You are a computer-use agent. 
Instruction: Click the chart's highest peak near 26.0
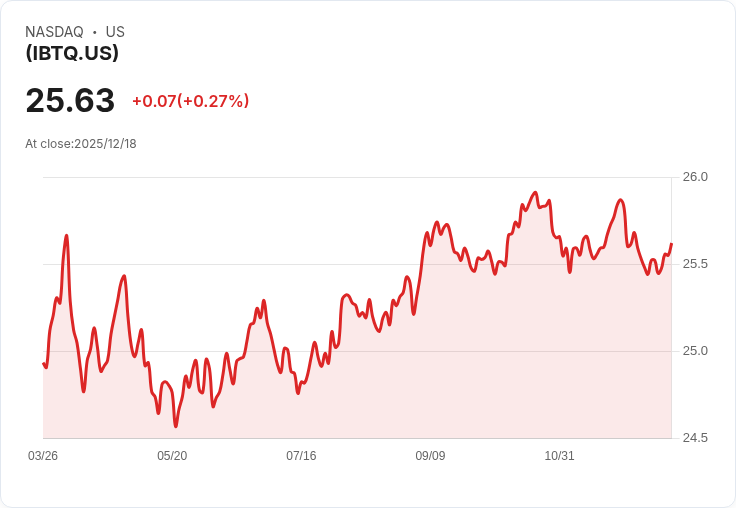click(x=535, y=192)
